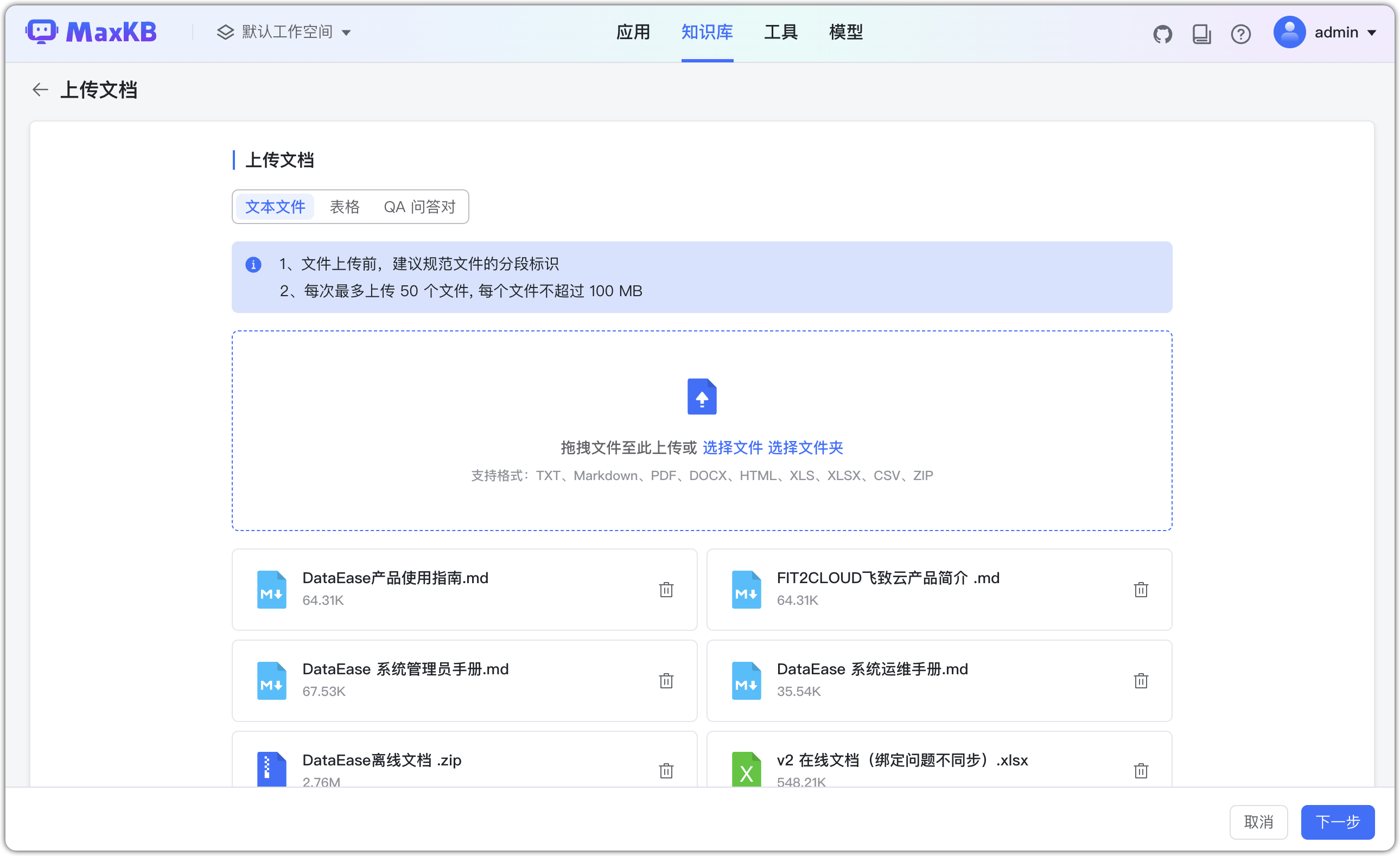Open the GitHub repository icon

point(1162,34)
